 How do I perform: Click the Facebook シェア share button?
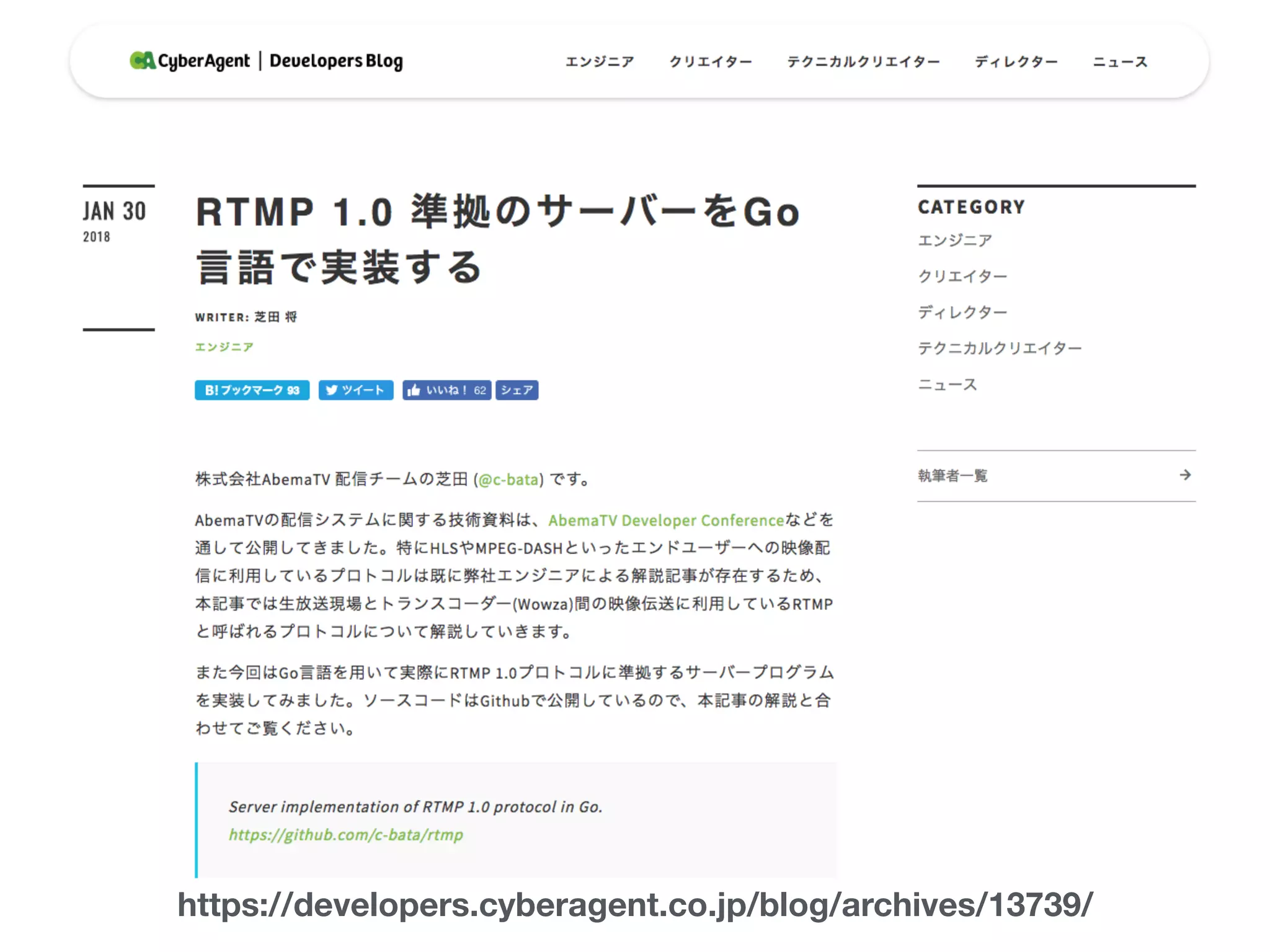point(517,390)
